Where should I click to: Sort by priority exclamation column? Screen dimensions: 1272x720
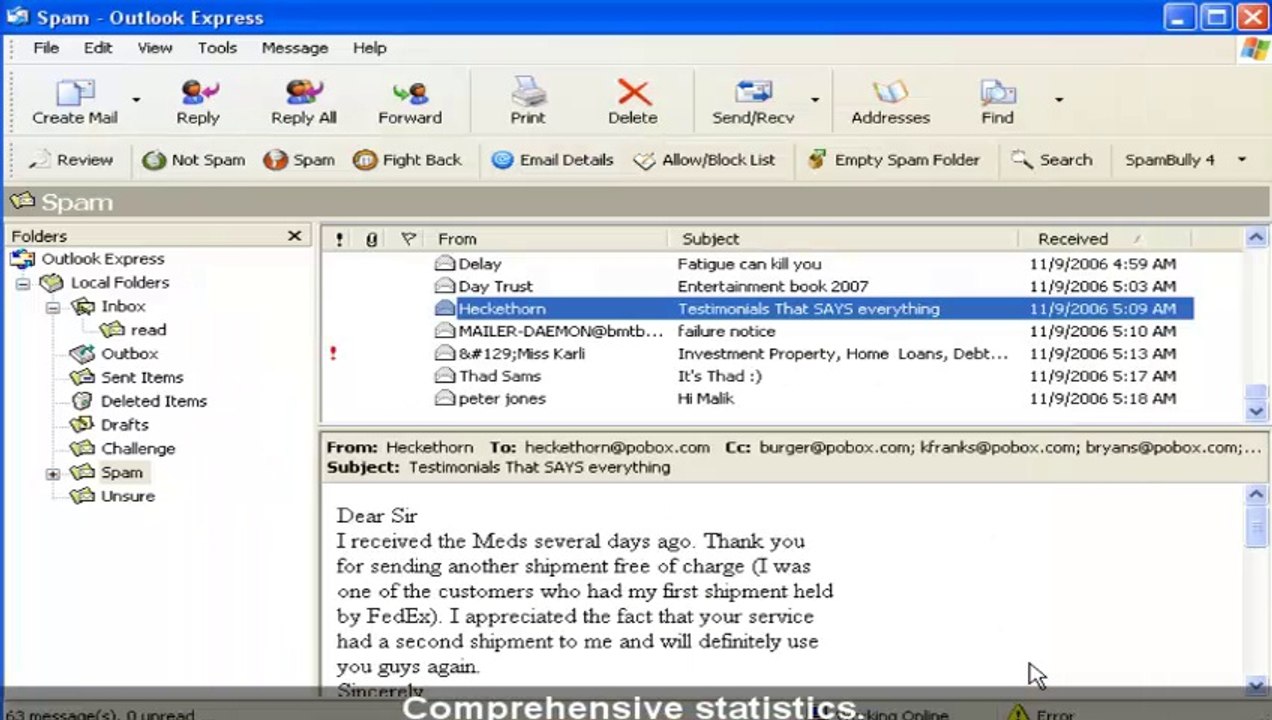pyautogui.click(x=339, y=239)
